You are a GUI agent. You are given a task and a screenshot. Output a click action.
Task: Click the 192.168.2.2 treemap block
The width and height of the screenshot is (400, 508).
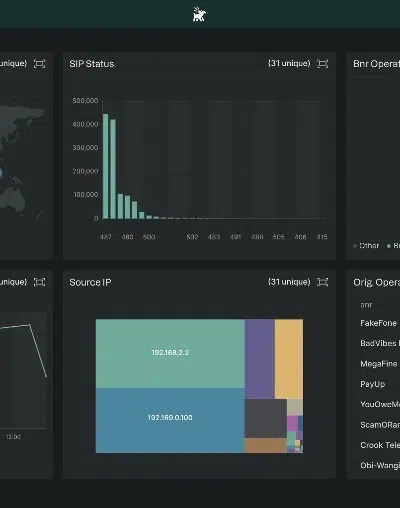pos(170,353)
